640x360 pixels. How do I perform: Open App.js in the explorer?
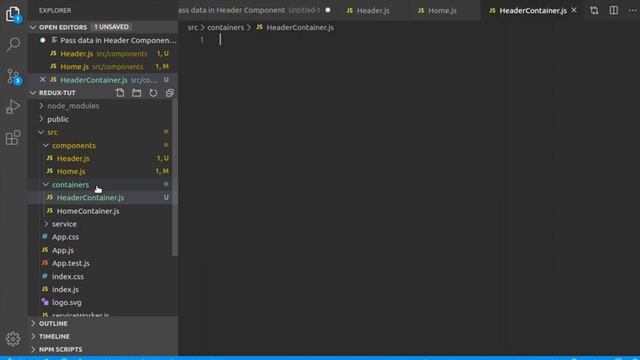pos(62,250)
